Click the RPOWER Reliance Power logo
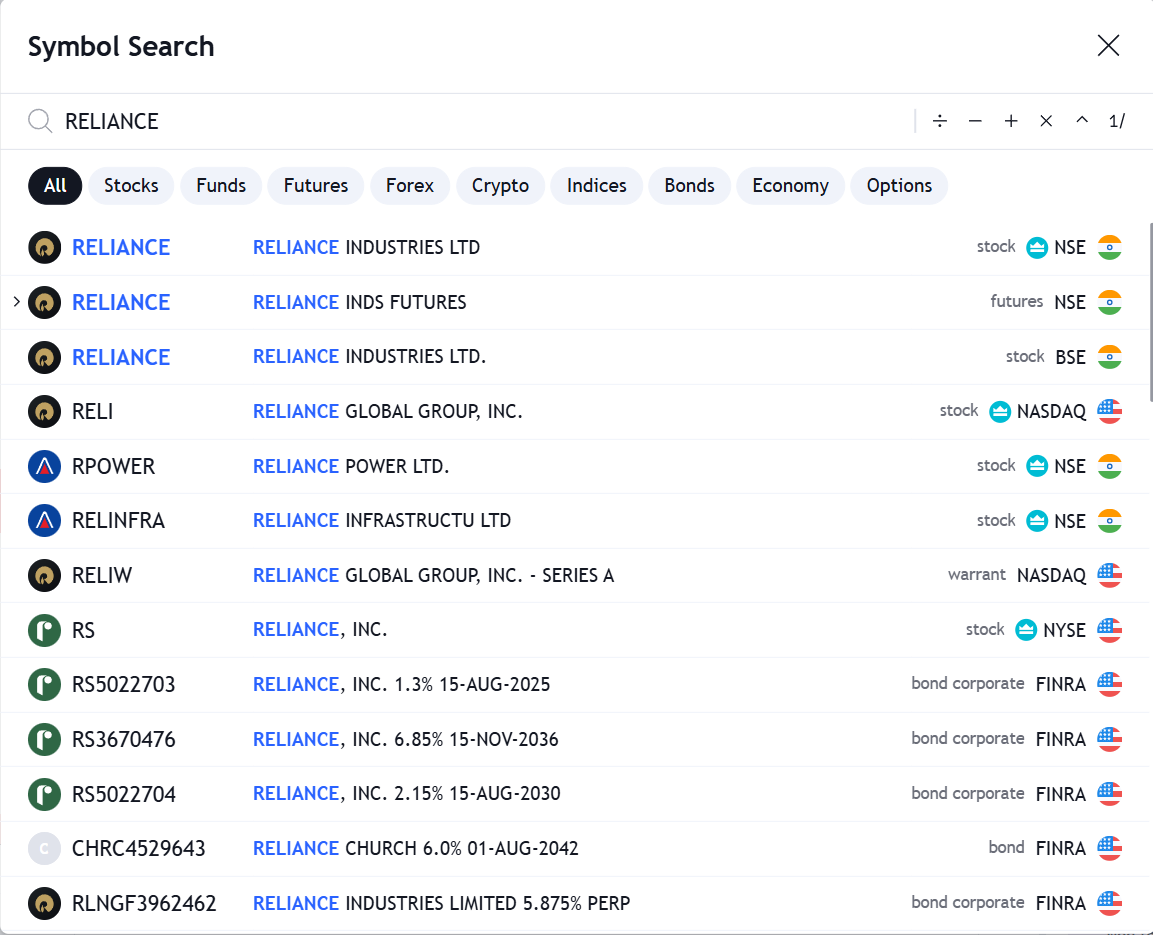Image resolution: width=1153 pixels, height=935 pixels. tap(44, 466)
